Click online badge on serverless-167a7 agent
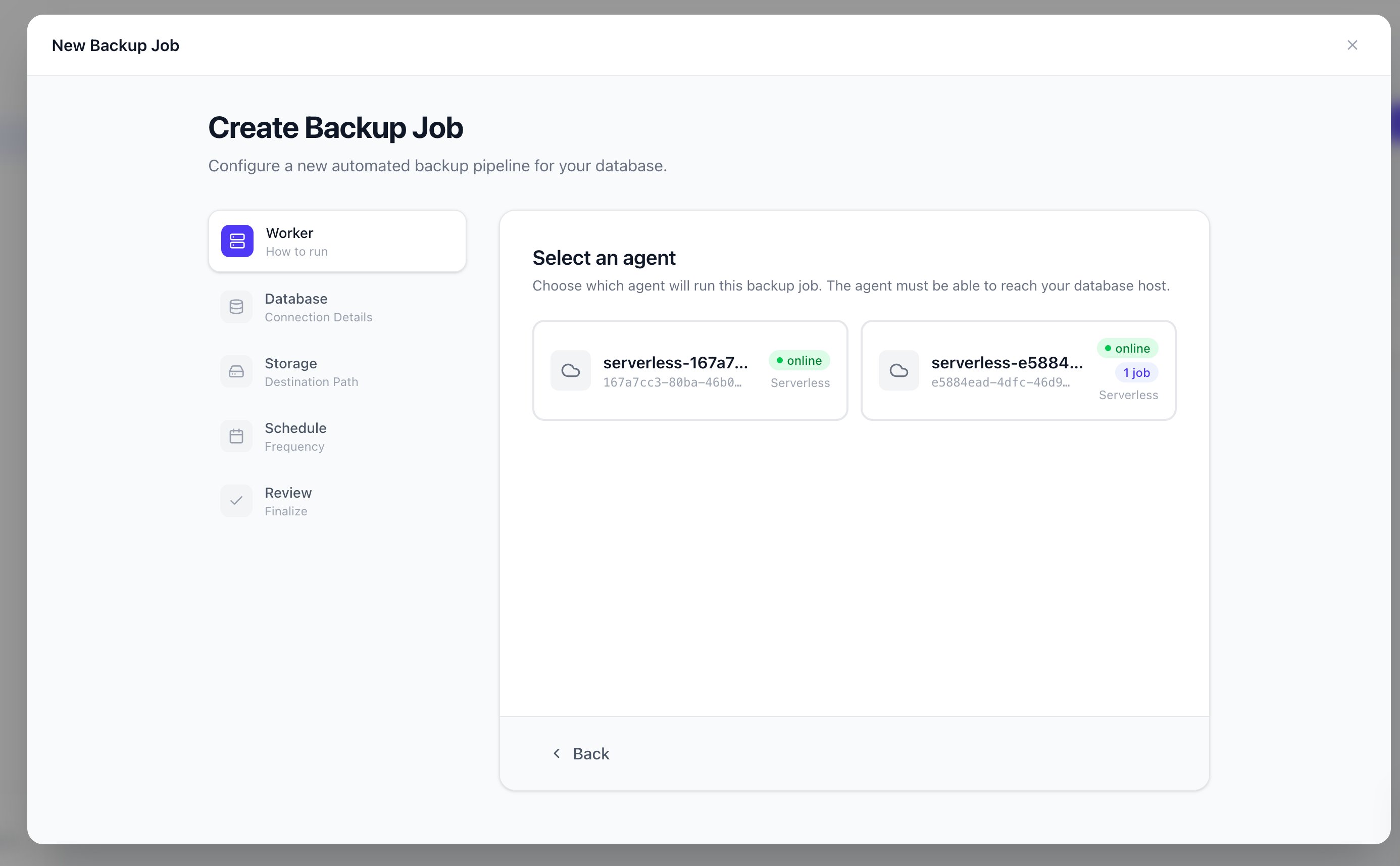1400x866 pixels. pos(799,360)
